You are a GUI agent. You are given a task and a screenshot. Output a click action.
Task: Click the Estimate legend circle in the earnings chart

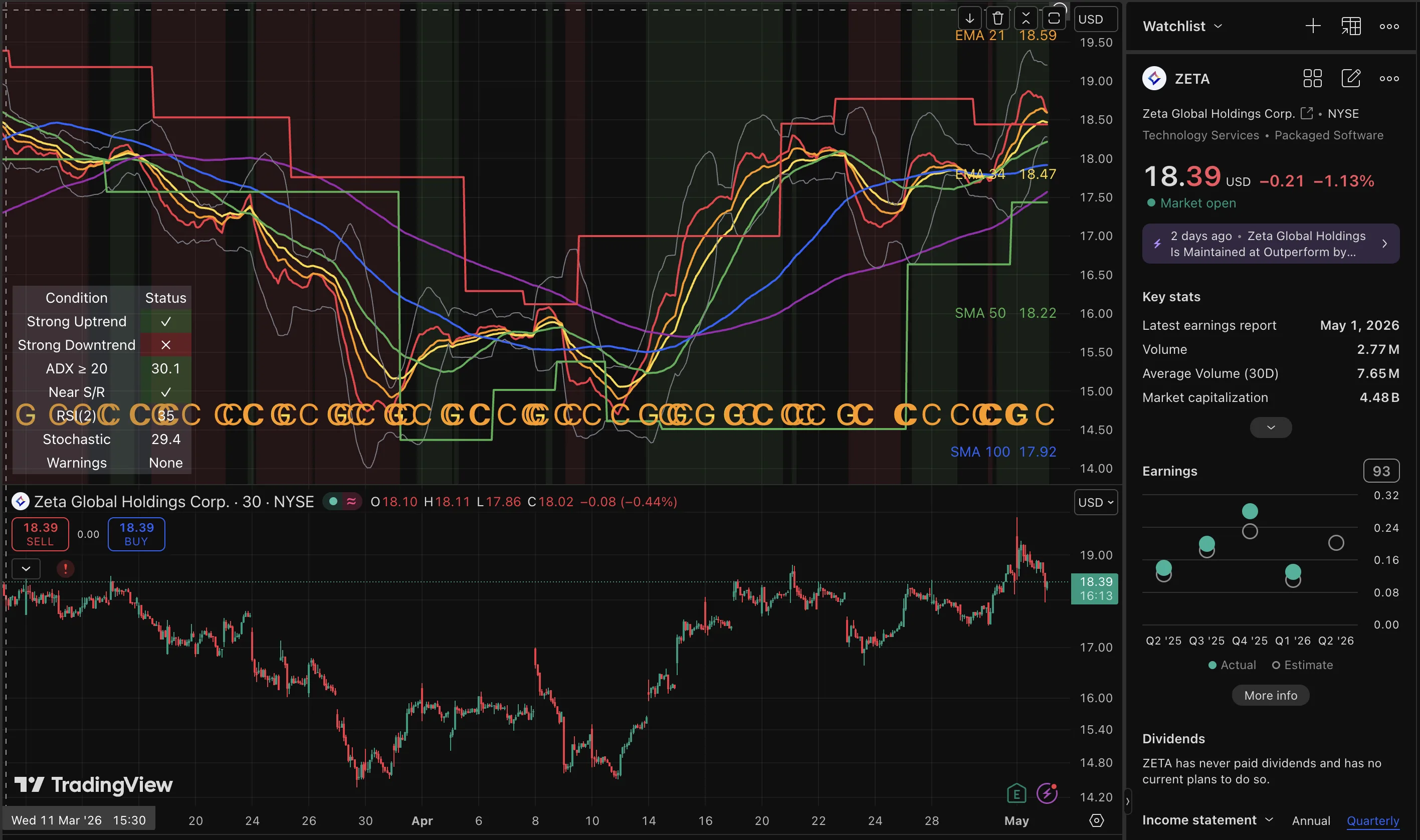coord(1276,665)
